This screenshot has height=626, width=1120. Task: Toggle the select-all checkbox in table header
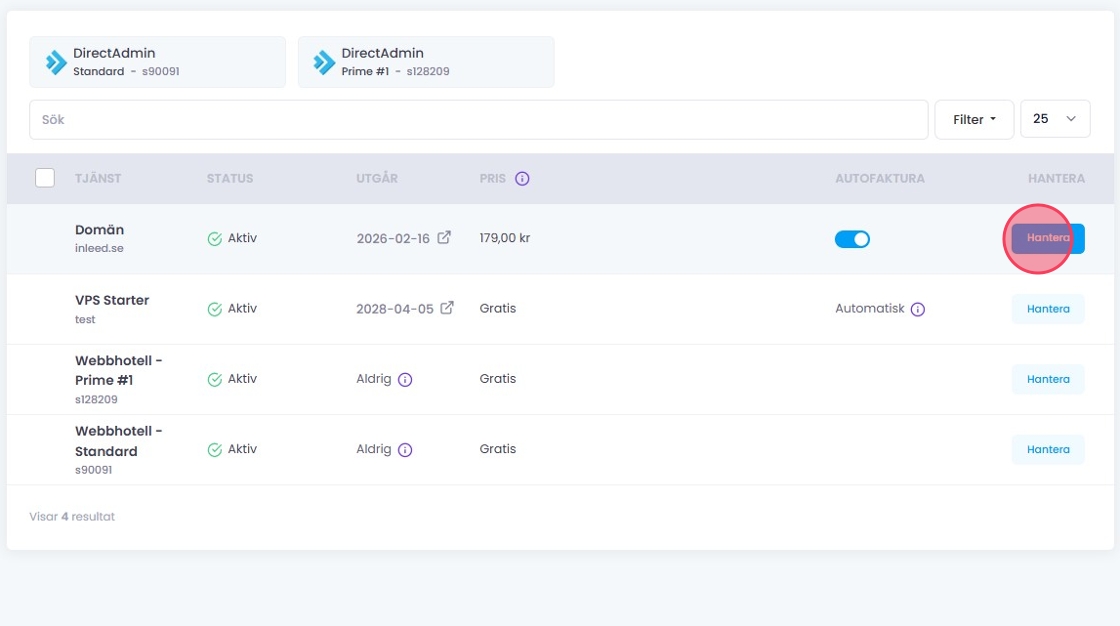(x=45, y=178)
